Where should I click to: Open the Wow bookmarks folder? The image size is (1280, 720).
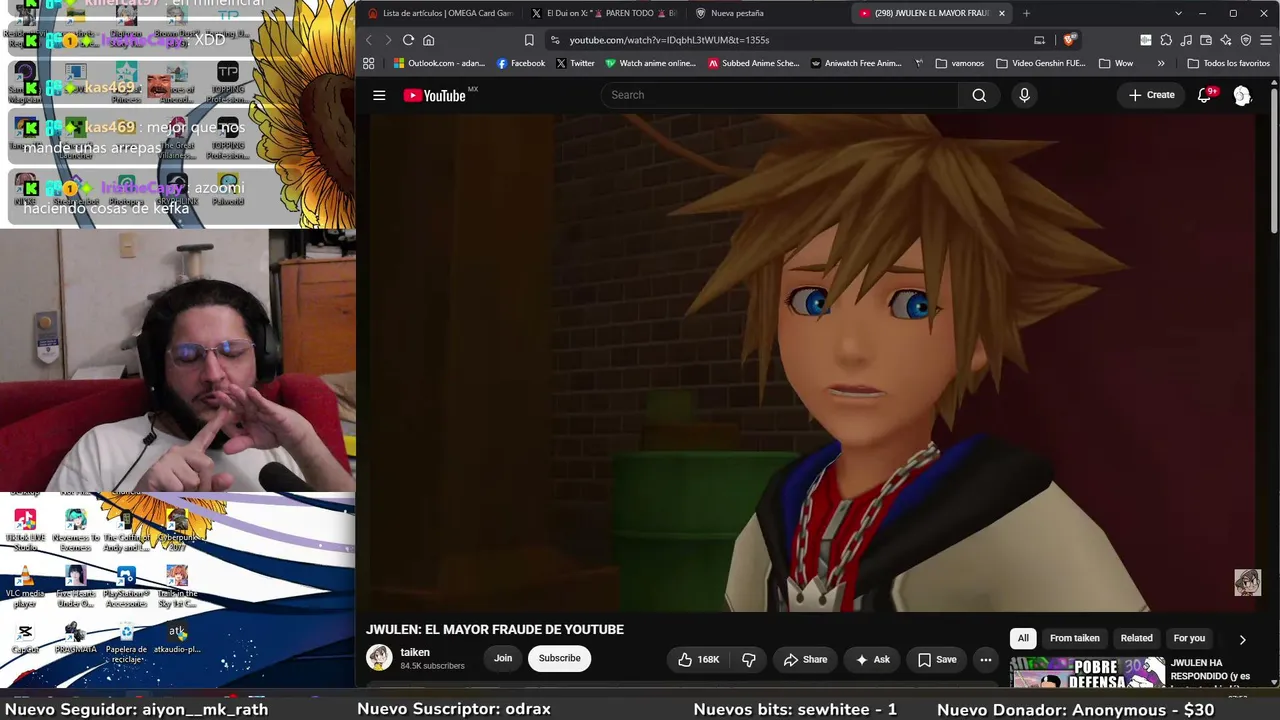1116,63
